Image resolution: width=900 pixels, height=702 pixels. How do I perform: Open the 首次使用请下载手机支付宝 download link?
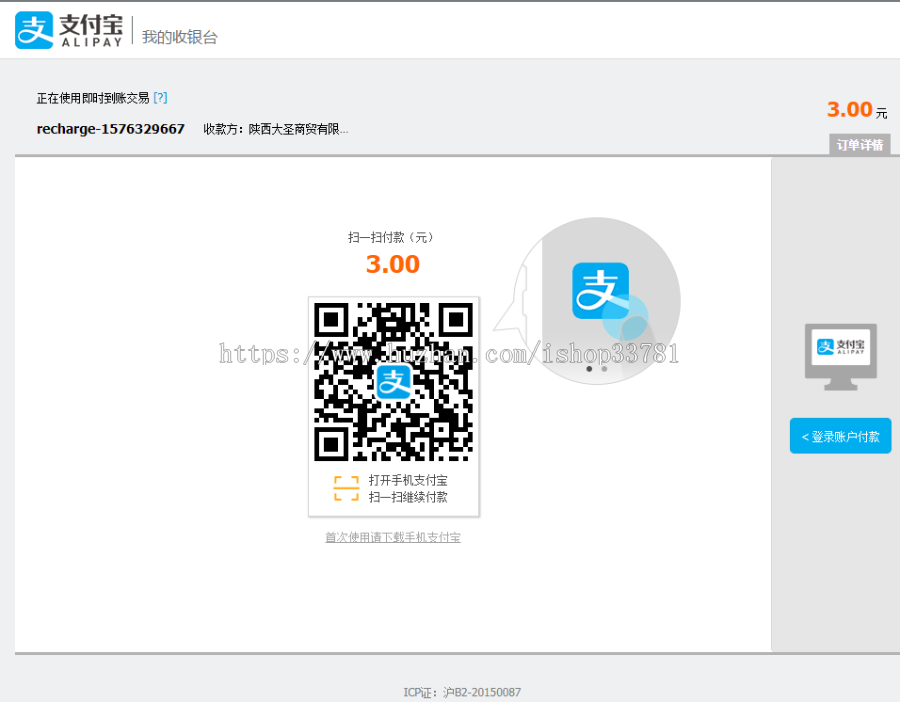(x=393, y=537)
